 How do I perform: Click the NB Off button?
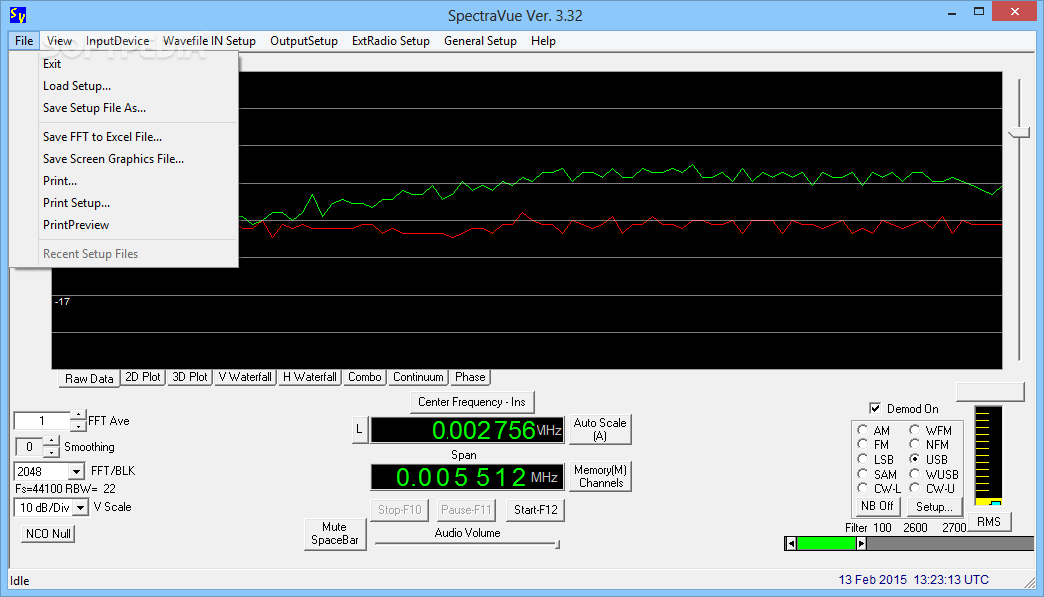pos(878,506)
